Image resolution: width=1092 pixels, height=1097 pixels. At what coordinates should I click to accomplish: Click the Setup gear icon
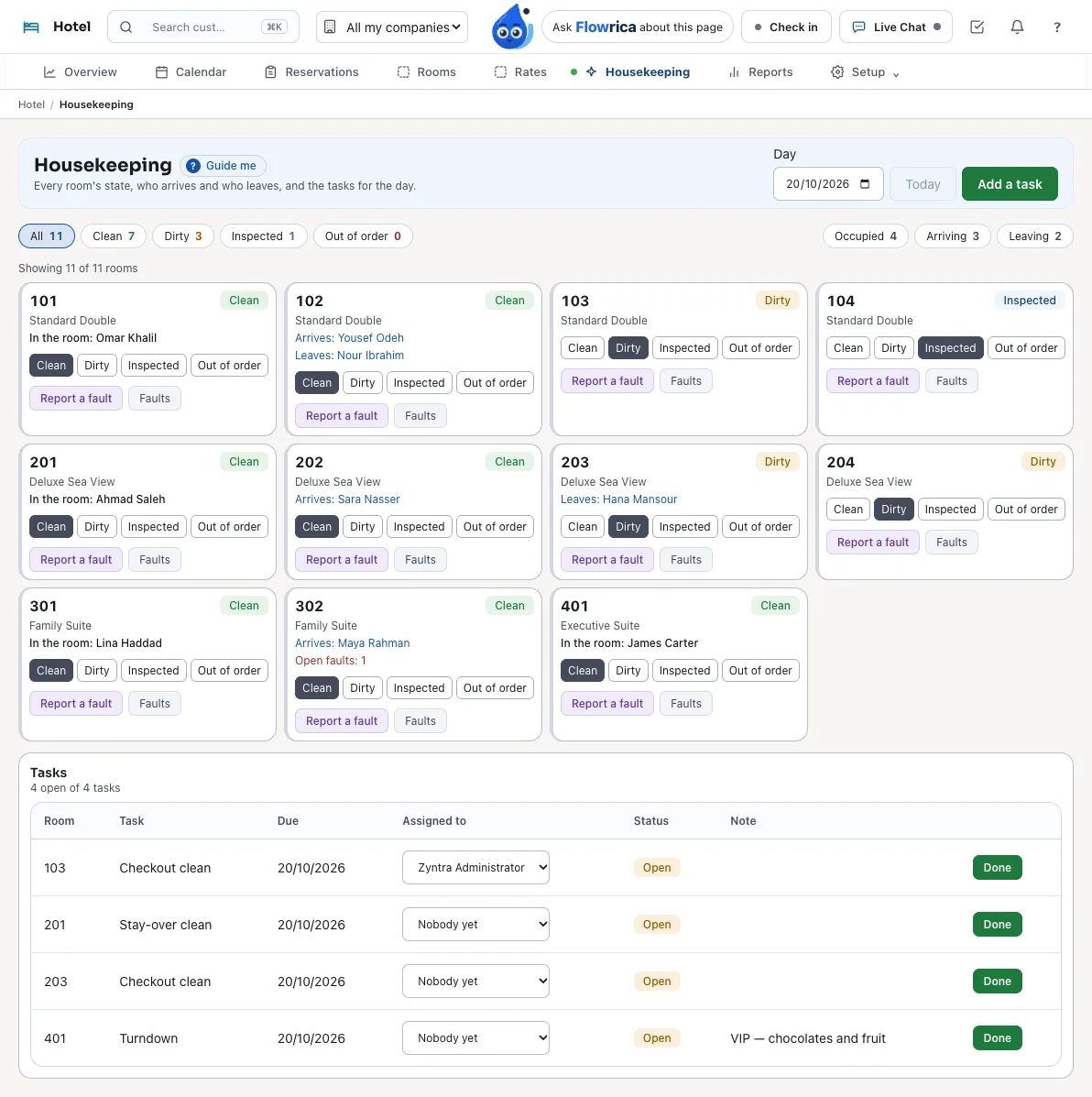pos(837,72)
